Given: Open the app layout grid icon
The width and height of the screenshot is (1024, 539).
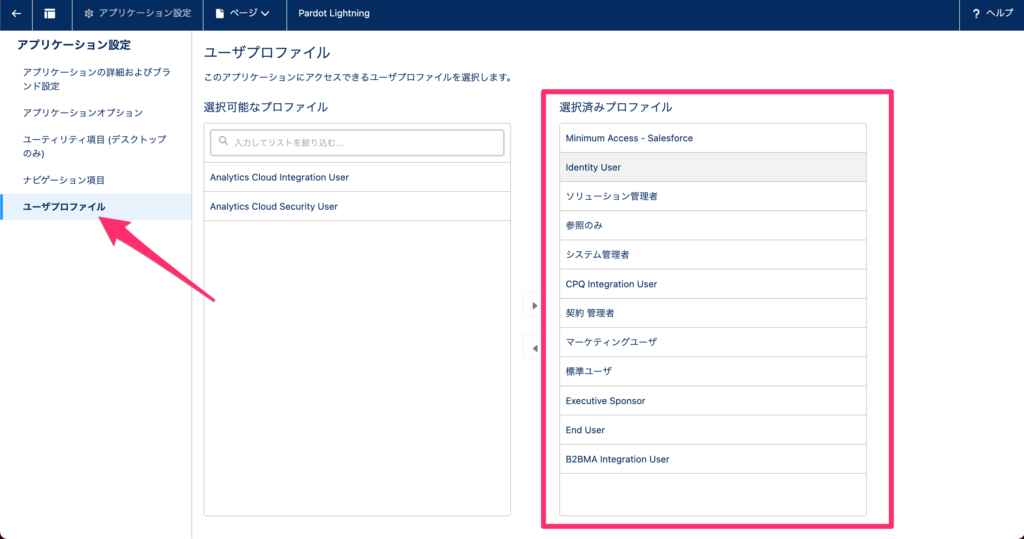Looking at the screenshot, I should pos(50,13).
